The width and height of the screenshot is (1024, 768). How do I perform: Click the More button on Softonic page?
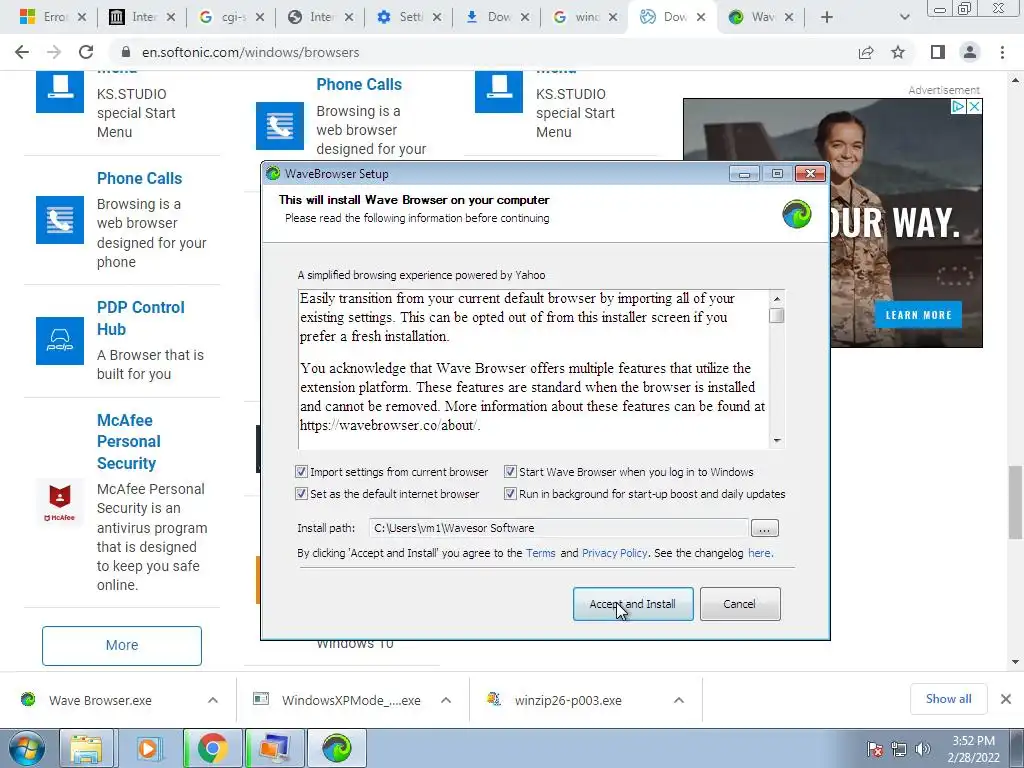click(121, 645)
